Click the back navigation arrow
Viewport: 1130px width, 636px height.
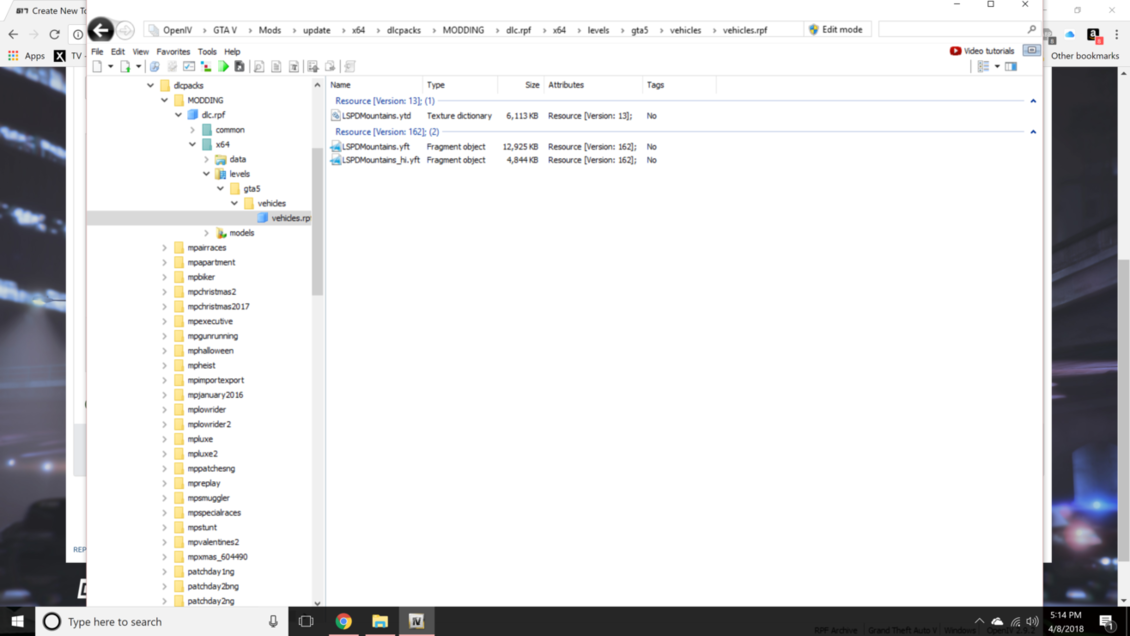tap(100, 30)
